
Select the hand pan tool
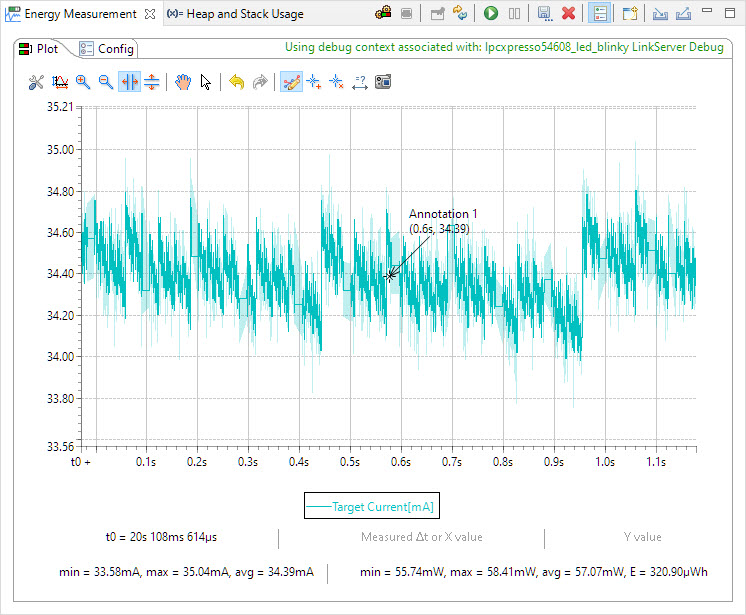[x=183, y=82]
